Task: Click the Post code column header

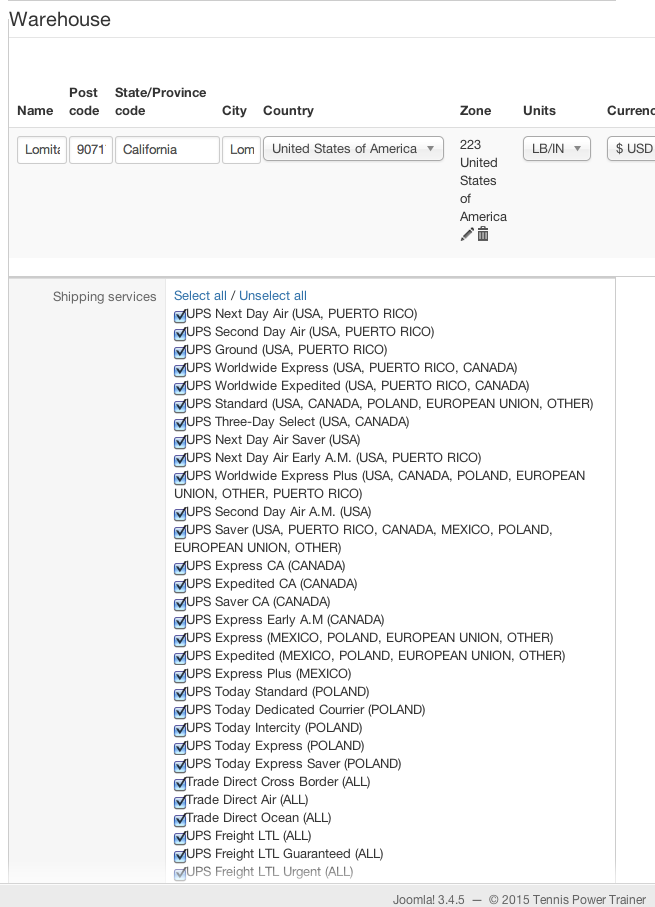Action: tap(84, 101)
